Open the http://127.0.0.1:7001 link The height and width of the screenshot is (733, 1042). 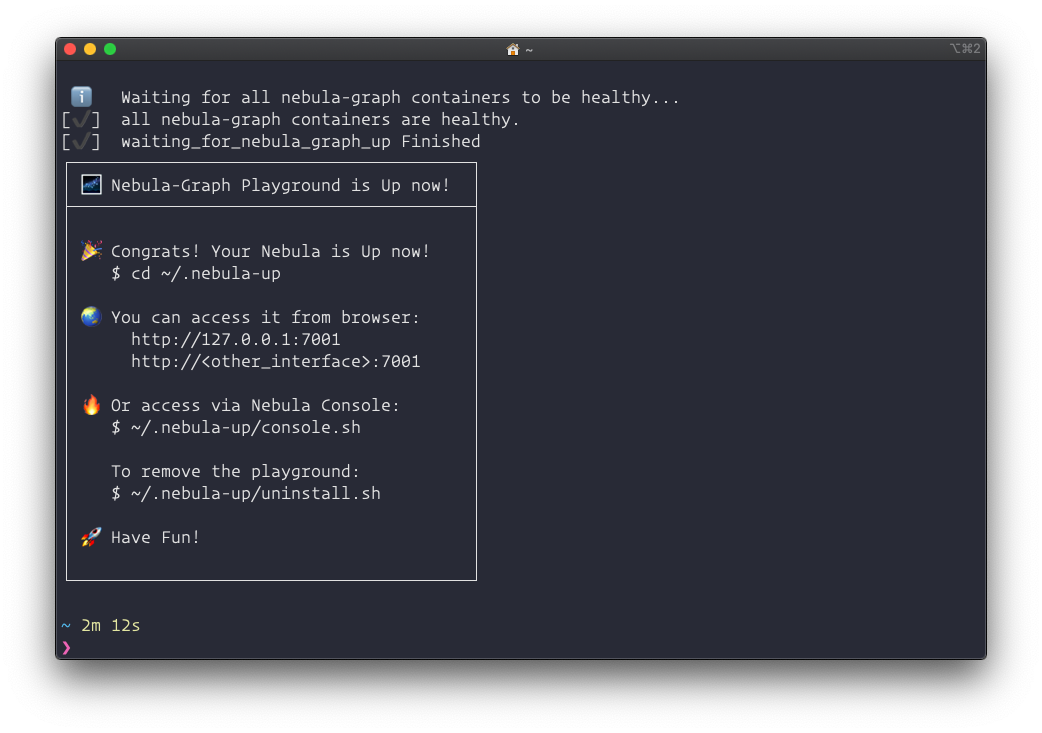[235, 340]
